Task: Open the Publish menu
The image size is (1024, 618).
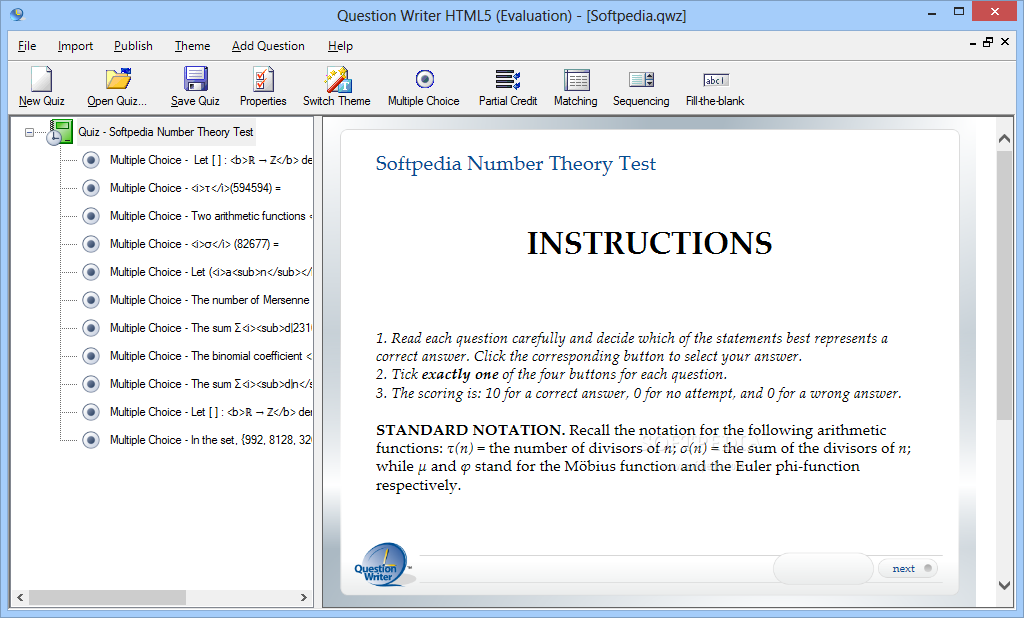Action: point(133,46)
